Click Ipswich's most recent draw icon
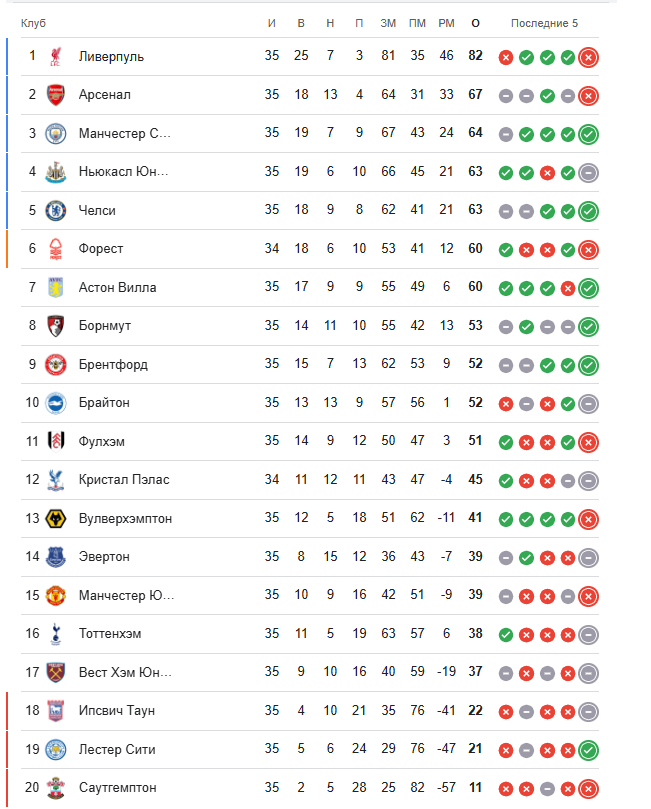The width and height of the screenshot is (651, 809). 589,711
